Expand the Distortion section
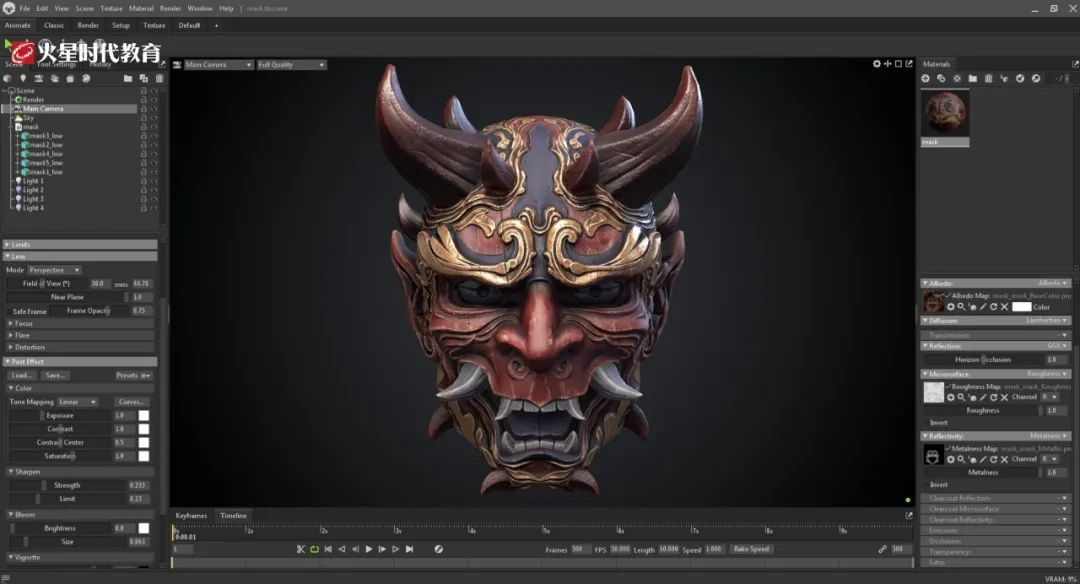 click(80, 347)
